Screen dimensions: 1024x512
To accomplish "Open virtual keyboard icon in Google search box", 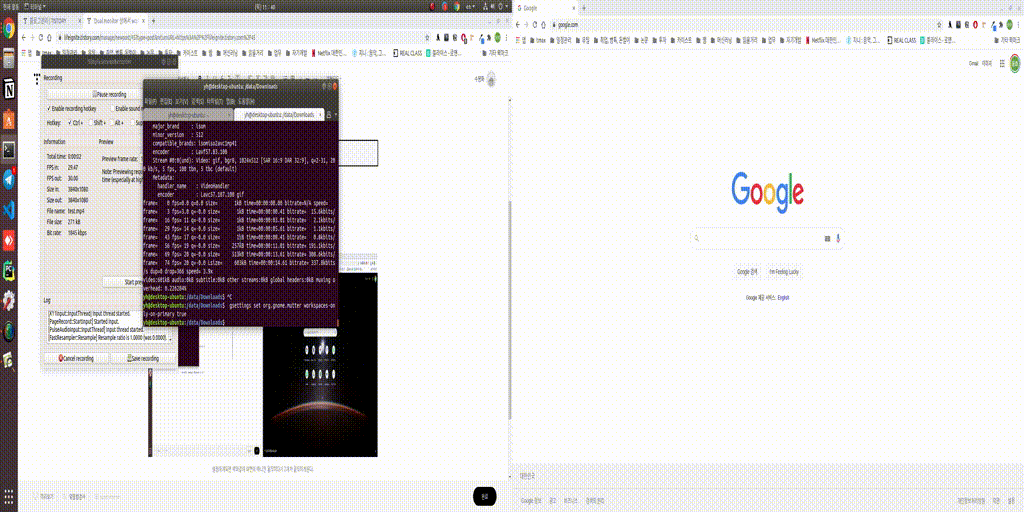I will click(x=827, y=238).
